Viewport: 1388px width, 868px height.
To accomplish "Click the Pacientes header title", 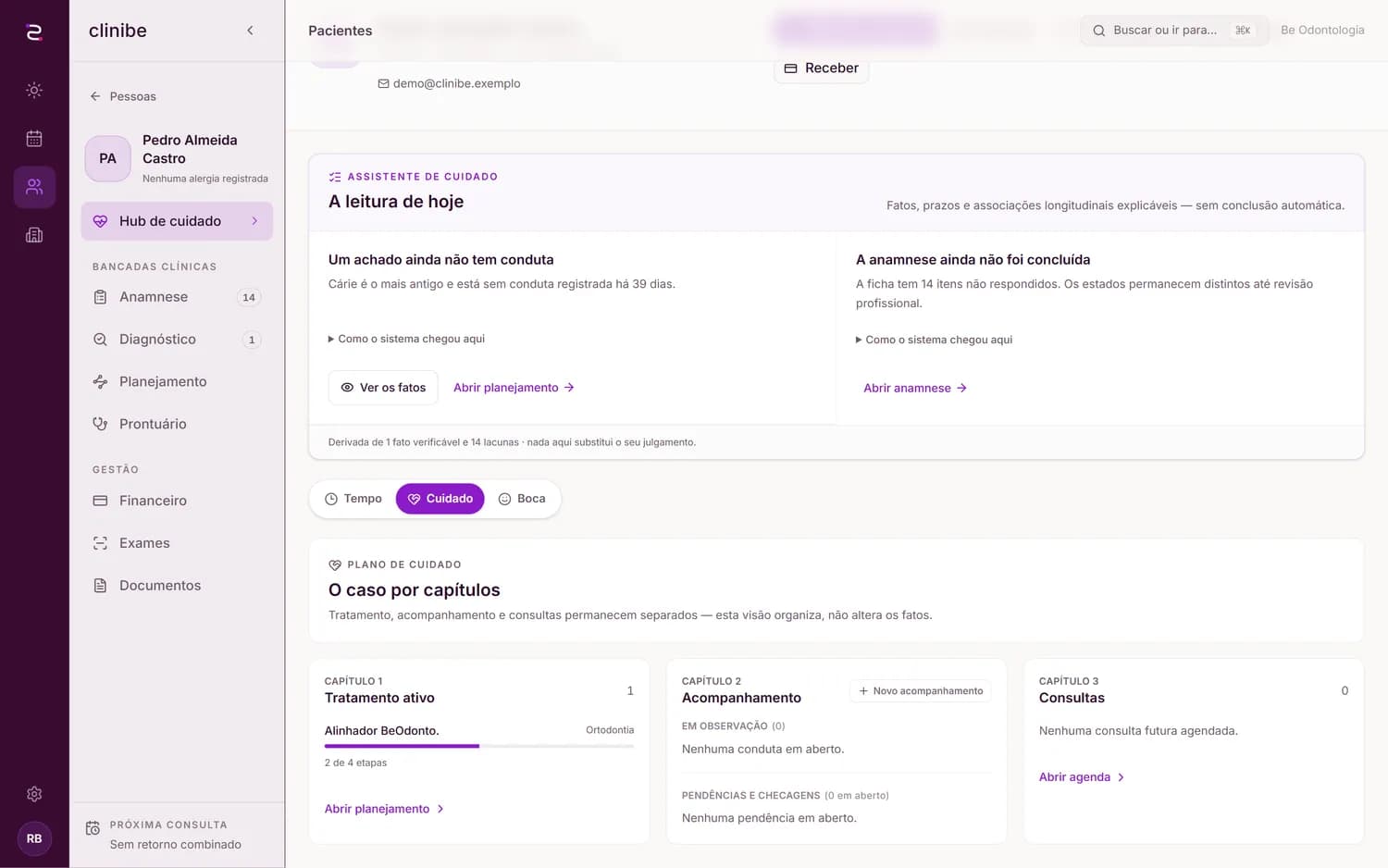I will [x=341, y=31].
